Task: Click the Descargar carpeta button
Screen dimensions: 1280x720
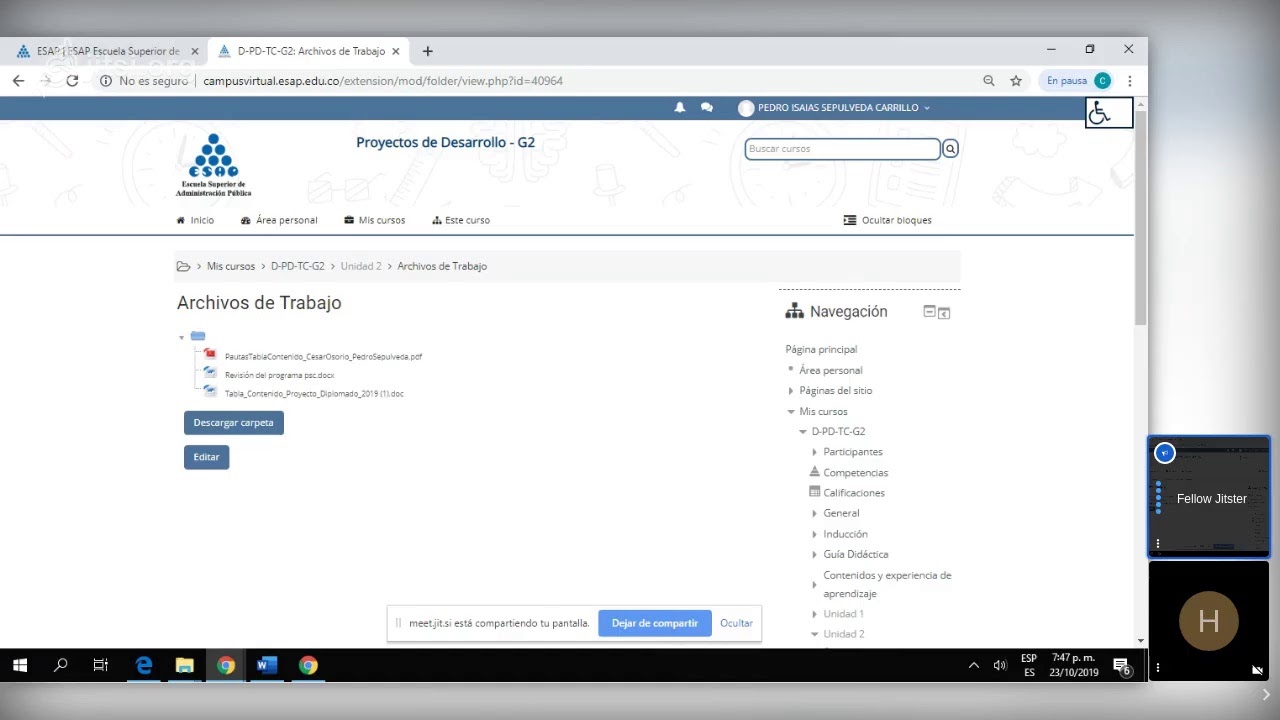Action: coord(234,423)
